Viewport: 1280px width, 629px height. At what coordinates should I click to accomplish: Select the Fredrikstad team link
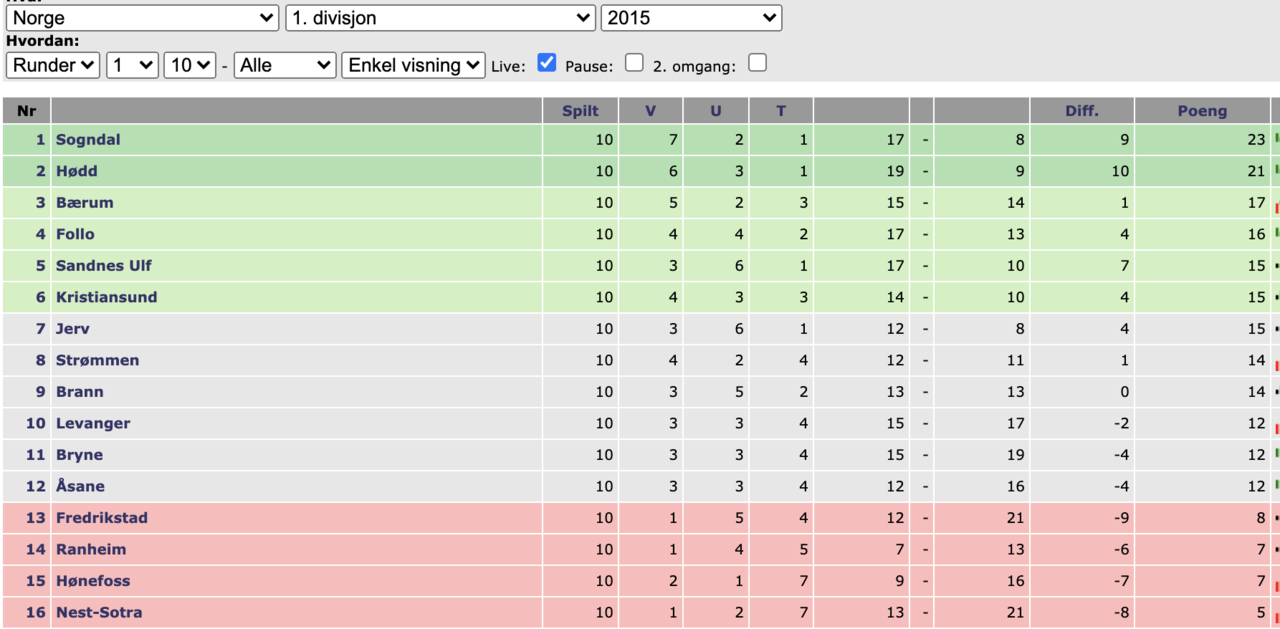pos(102,518)
